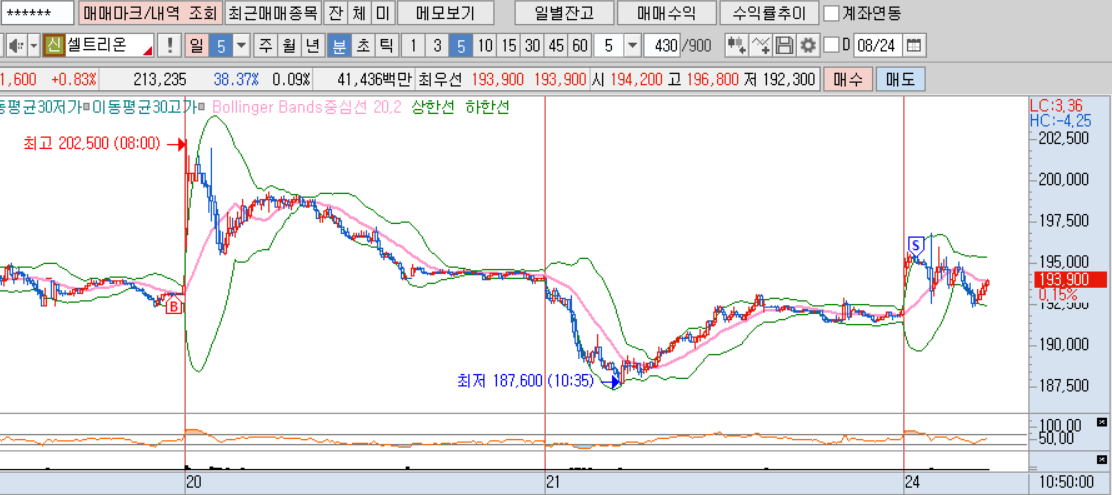Click the green 신 stock search icon
The height and width of the screenshot is (495, 1112).
coord(54,46)
